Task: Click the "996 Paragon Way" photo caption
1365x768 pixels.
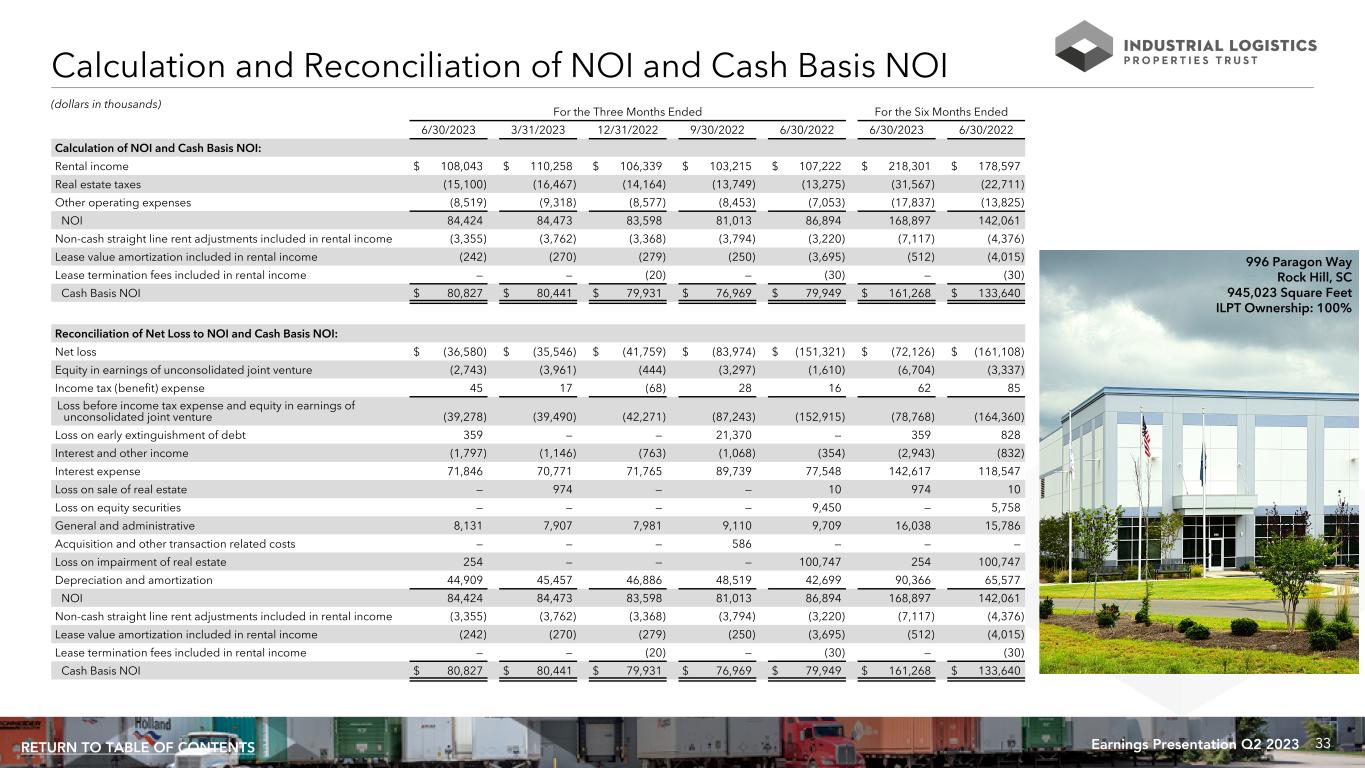Action: click(x=1301, y=260)
